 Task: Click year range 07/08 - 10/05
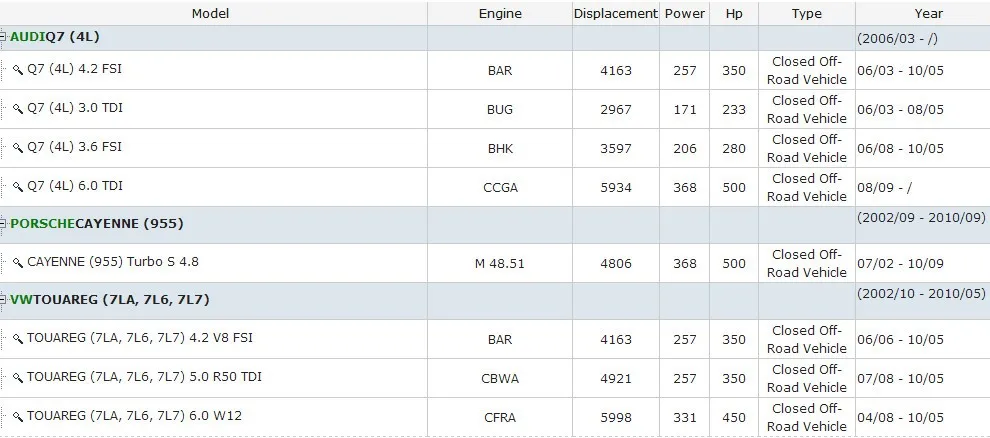(900, 379)
